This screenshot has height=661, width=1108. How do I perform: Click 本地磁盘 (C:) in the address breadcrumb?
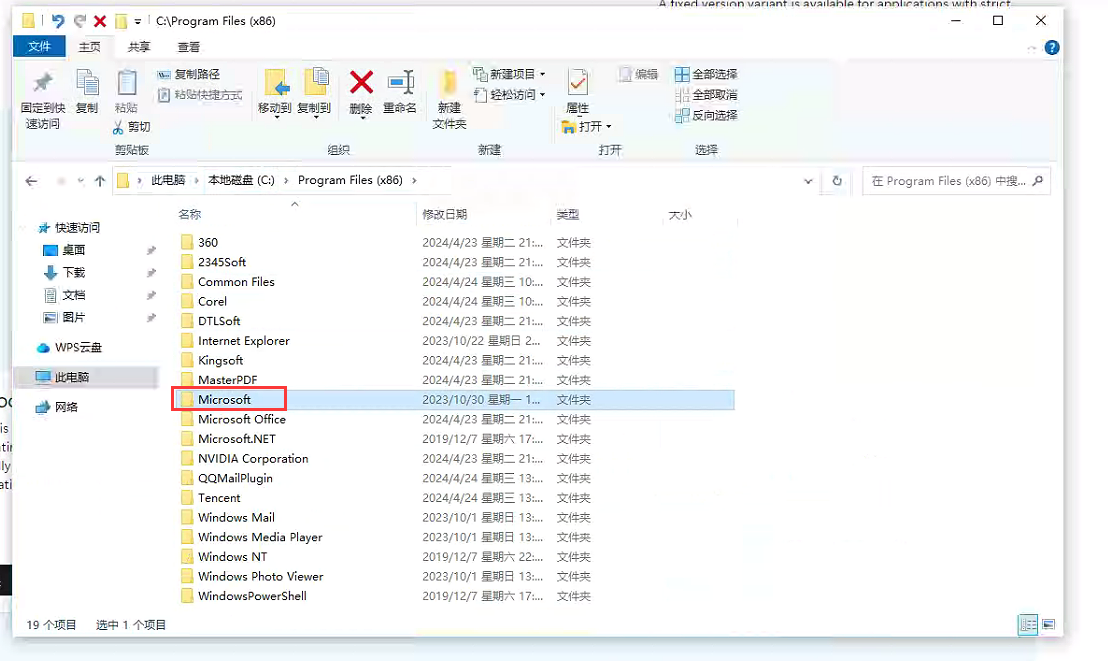241,180
